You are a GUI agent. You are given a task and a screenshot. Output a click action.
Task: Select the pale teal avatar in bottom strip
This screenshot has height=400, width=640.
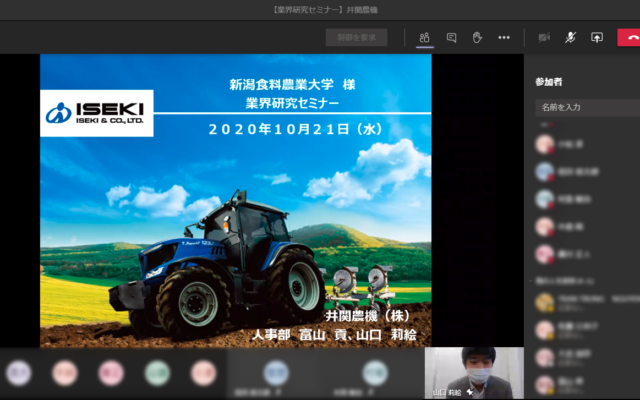375,373
